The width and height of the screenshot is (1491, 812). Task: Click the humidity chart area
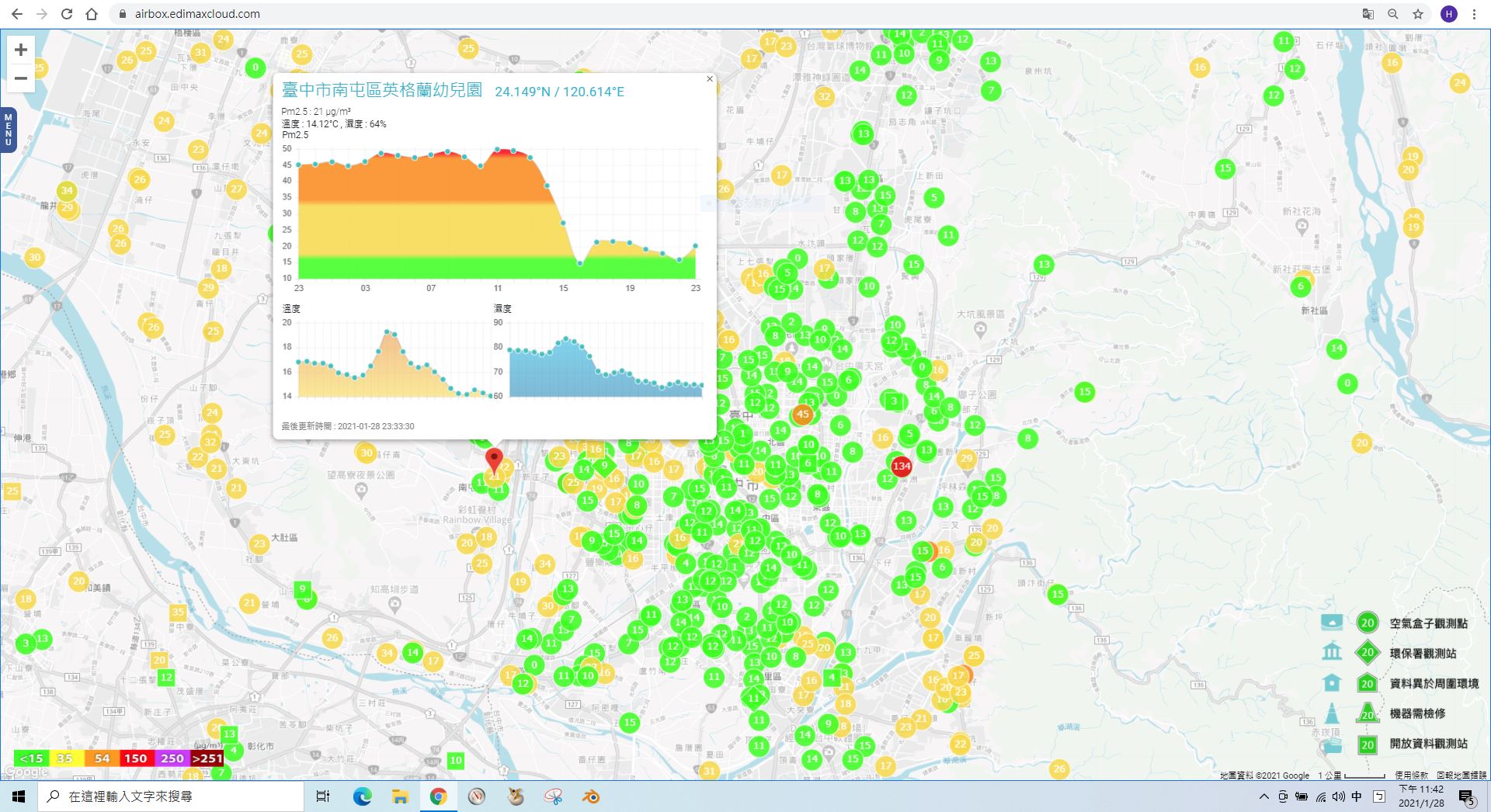[606, 361]
